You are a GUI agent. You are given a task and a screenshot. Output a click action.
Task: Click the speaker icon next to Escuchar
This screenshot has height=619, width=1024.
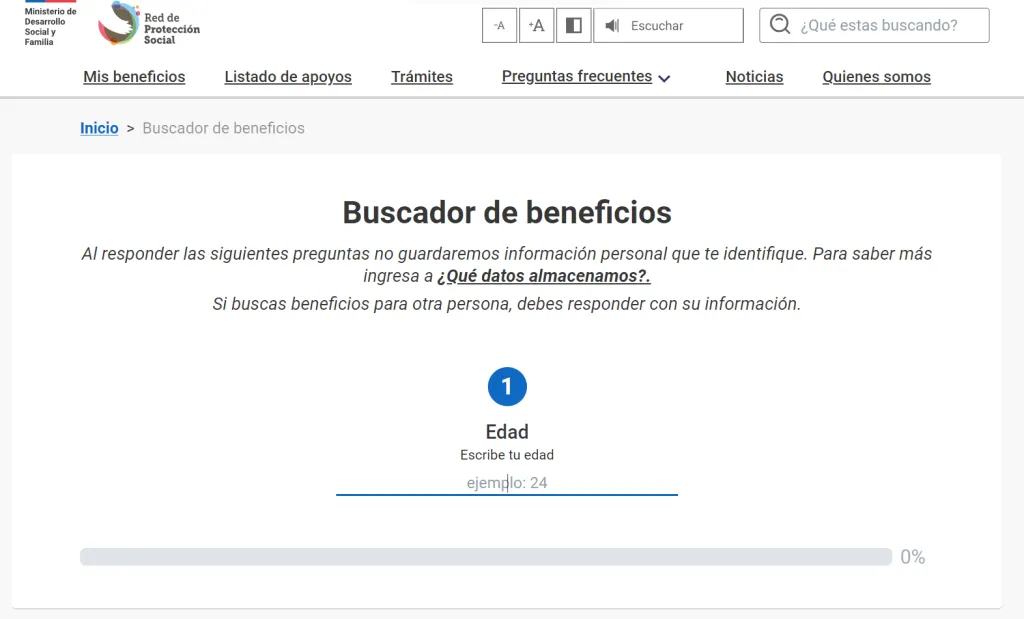[x=611, y=25]
